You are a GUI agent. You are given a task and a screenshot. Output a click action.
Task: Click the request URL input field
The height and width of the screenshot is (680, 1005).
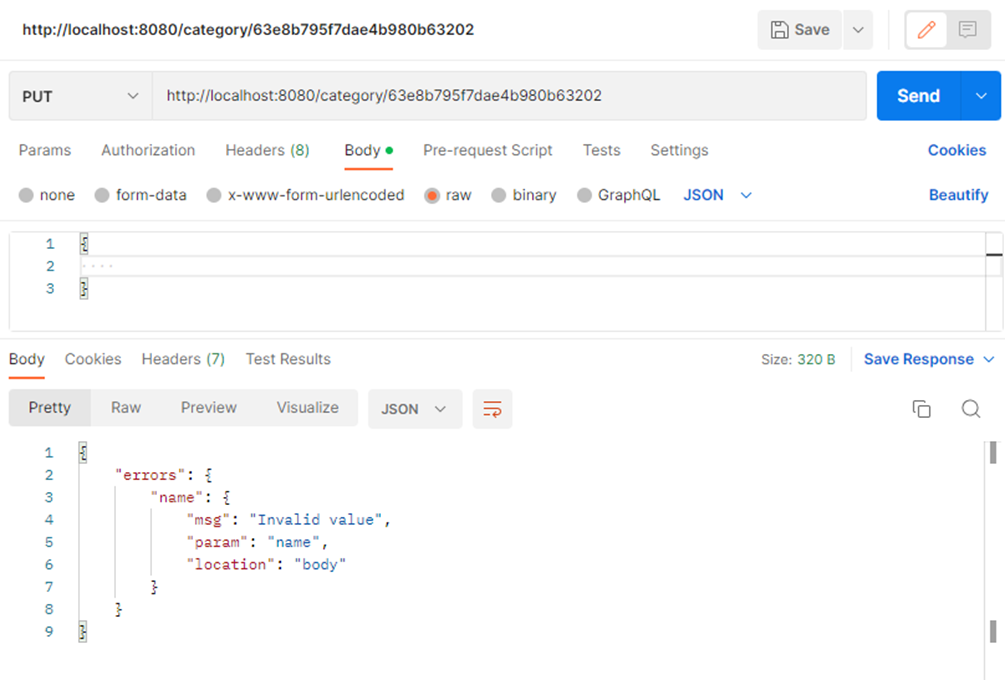508,96
